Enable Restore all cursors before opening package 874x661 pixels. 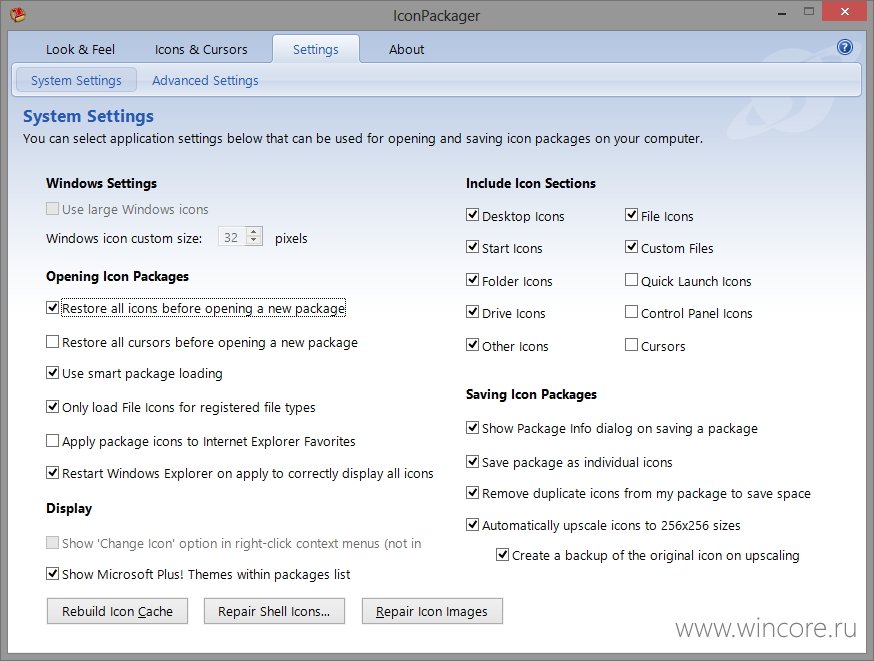pyautogui.click(x=52, y=342)
